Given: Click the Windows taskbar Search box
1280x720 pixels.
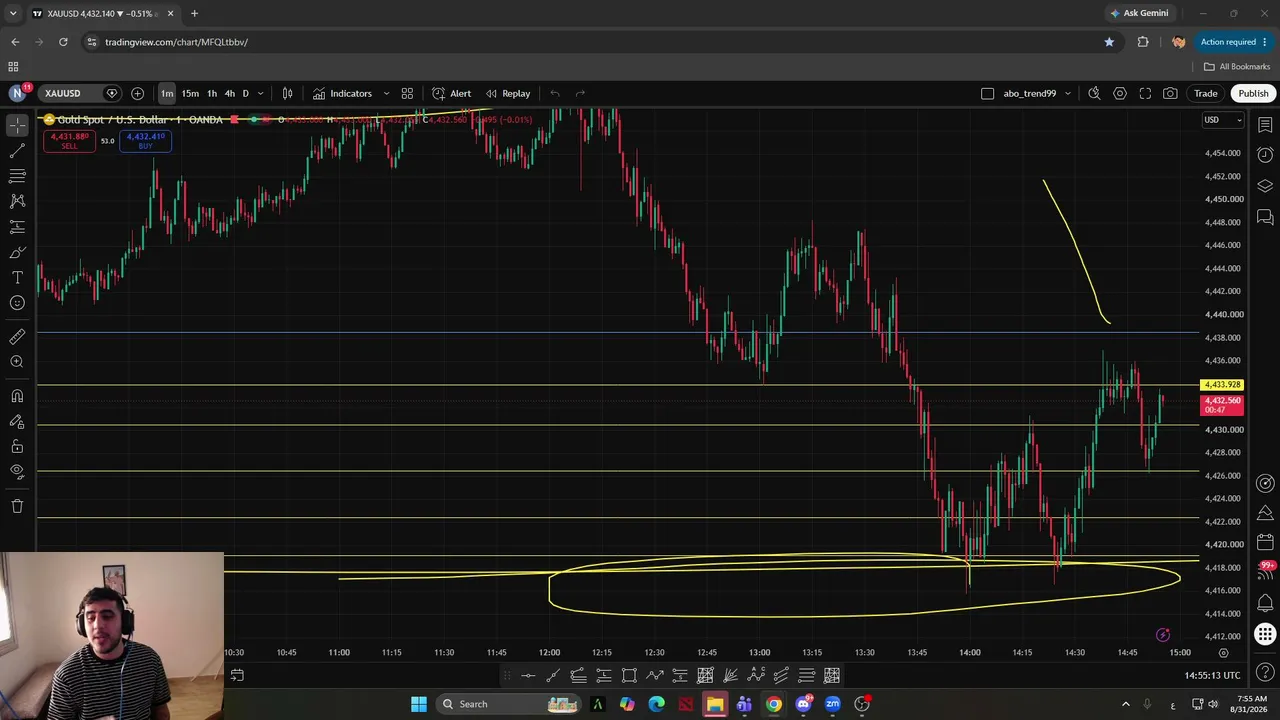Looking at the screenshot, I should [510, 704].
